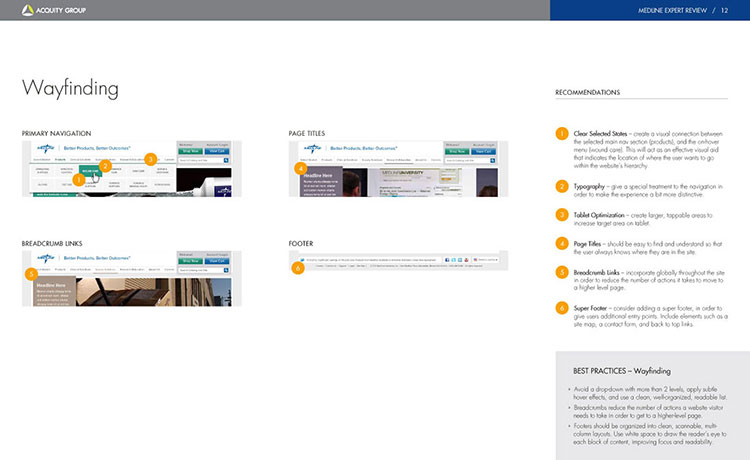Click orange badge 3 beside Tablet Optimization
The width and height of the screenshot is (750, 460).
click(x=562, y=215)
